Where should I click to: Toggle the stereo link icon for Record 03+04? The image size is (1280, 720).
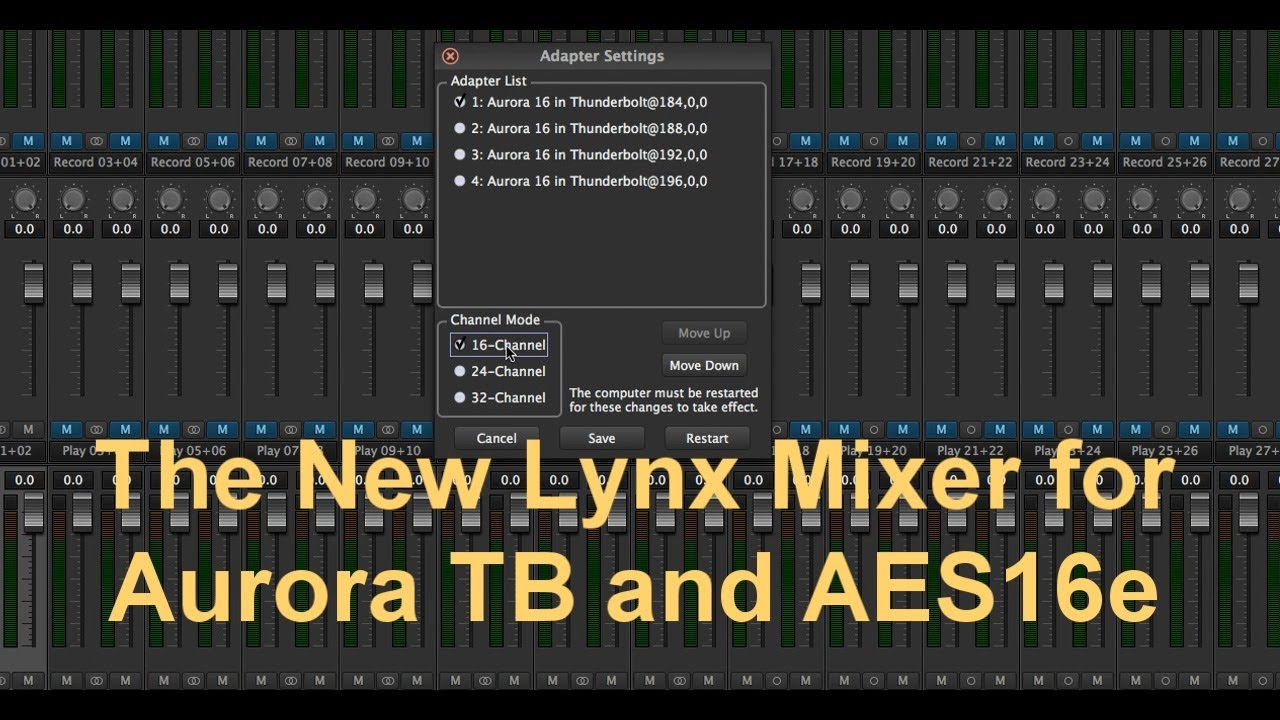click(x=97, y=141)
